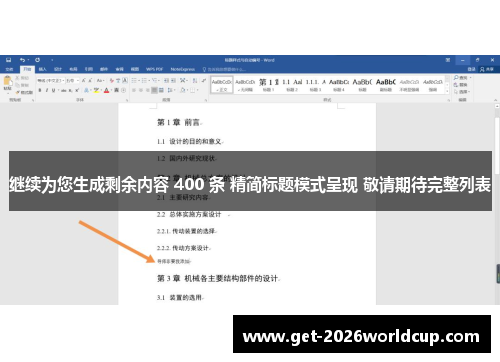
Task: Toggle underline formatting
Action: point(53,90)
